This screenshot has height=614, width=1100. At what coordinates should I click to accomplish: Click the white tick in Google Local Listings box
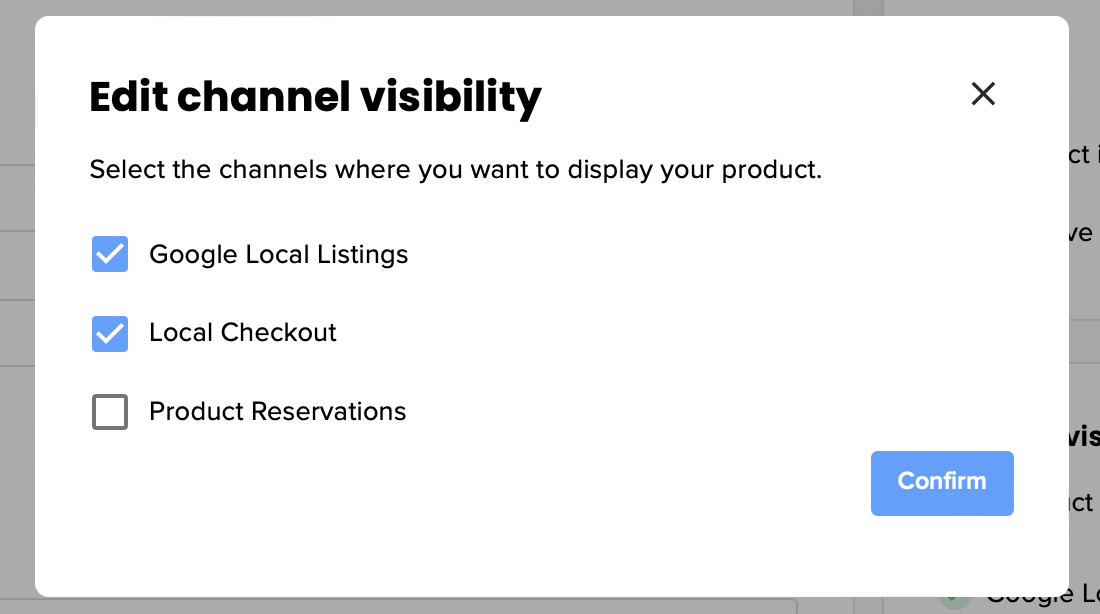110,255
